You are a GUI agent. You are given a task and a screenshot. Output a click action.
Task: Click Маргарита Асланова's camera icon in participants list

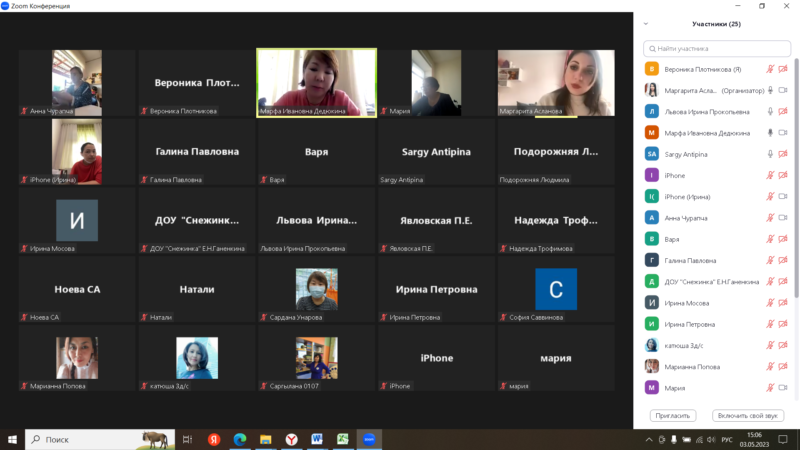[783, 90]
